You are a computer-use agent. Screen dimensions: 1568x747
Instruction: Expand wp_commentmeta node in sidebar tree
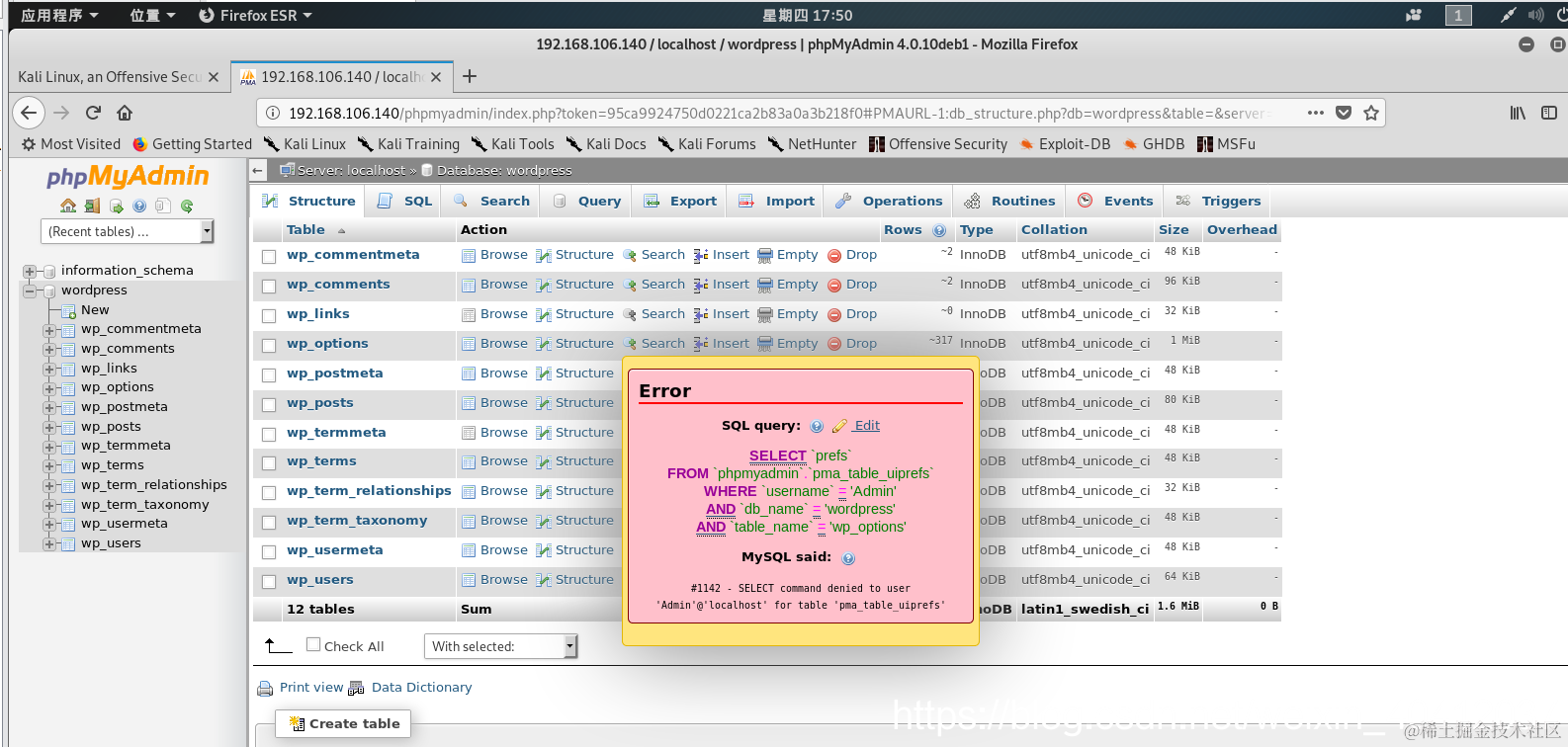[x=48, y=330]
